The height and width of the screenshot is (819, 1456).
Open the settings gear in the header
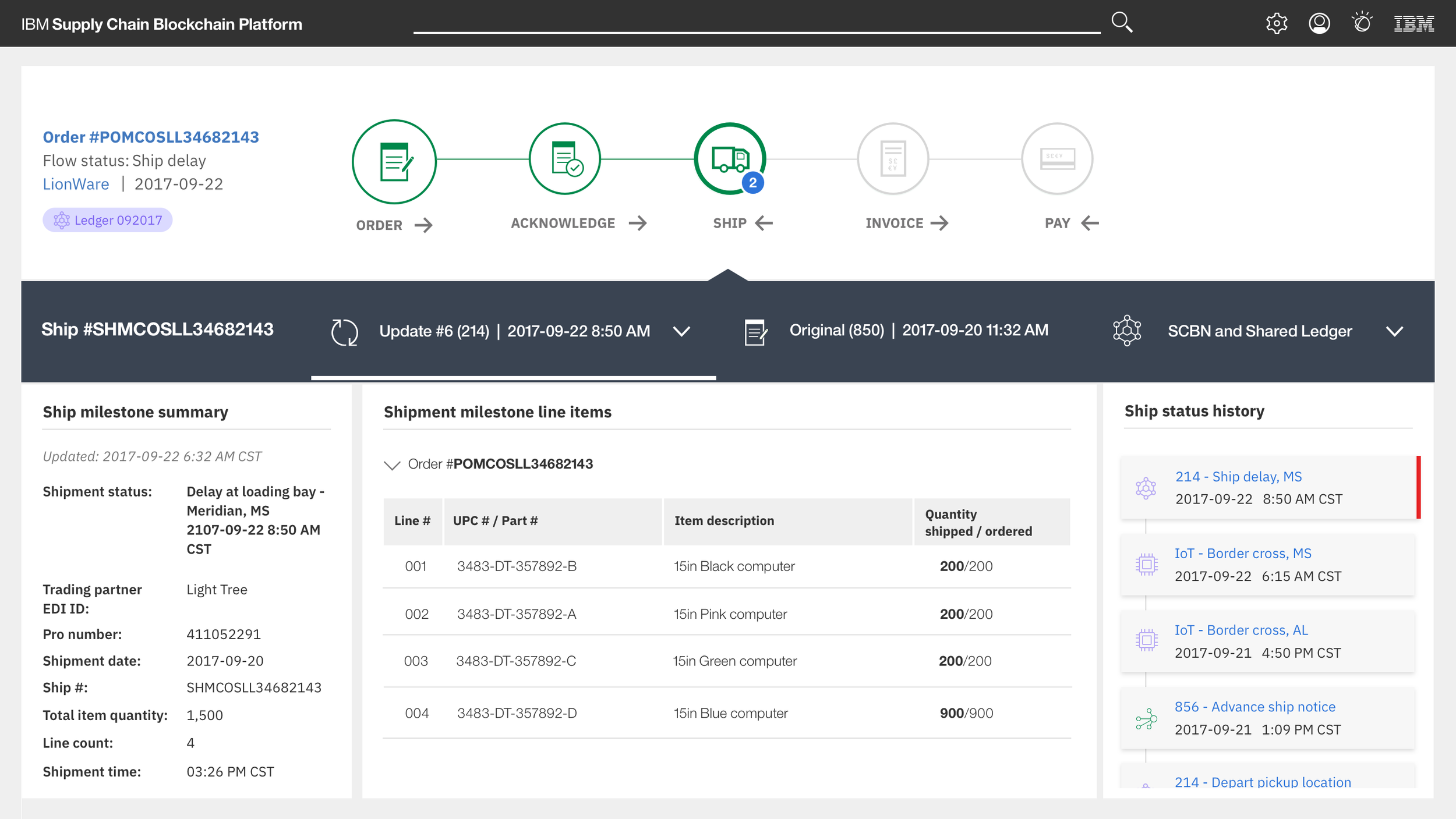coord(1277,23)
